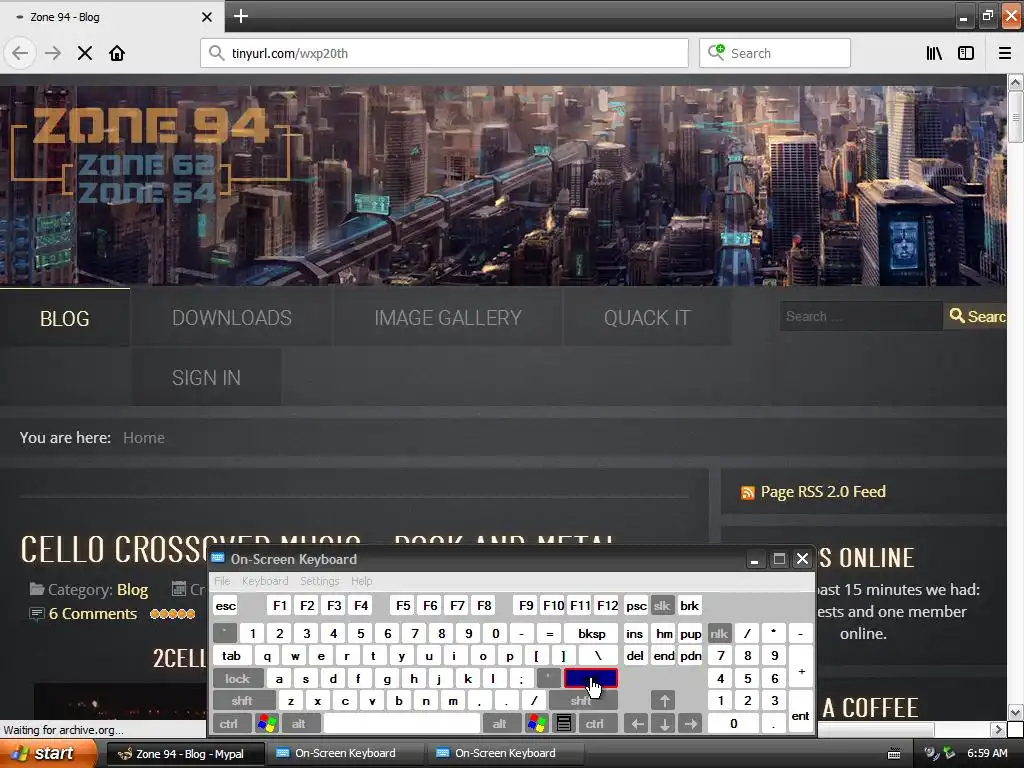Open the Page RSS 2.0 Feed link

tap(823, 492)
